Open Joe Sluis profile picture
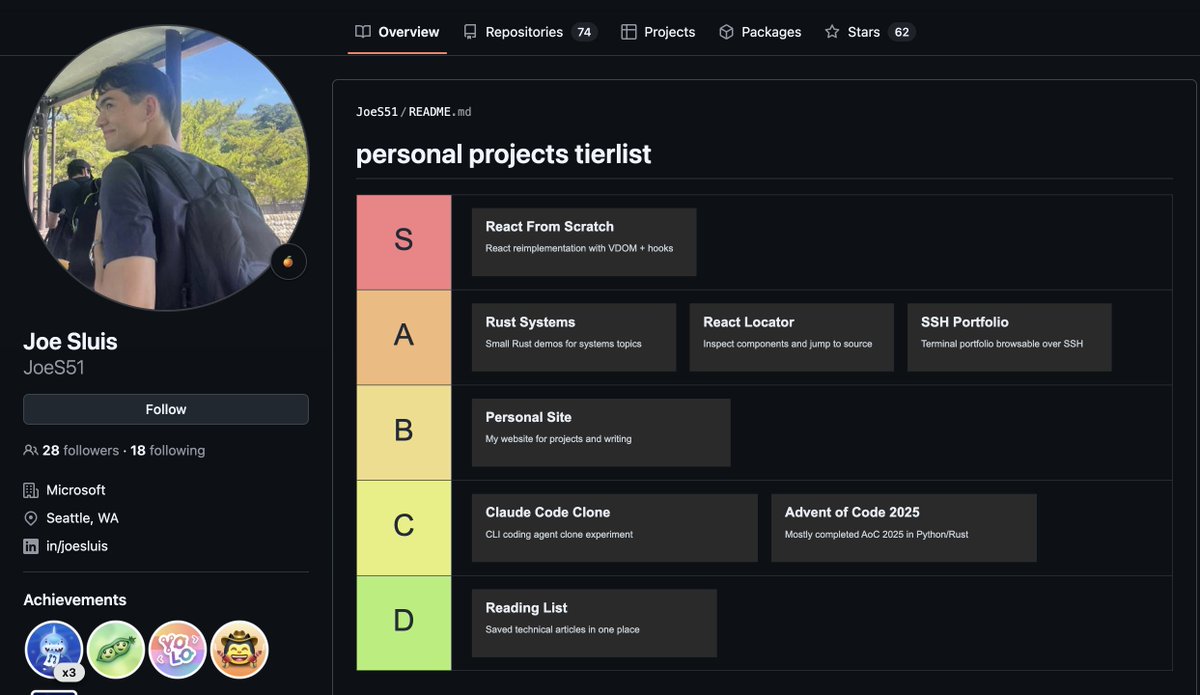Viewport: 1200px width, 695px height. [x=166, y=168]
